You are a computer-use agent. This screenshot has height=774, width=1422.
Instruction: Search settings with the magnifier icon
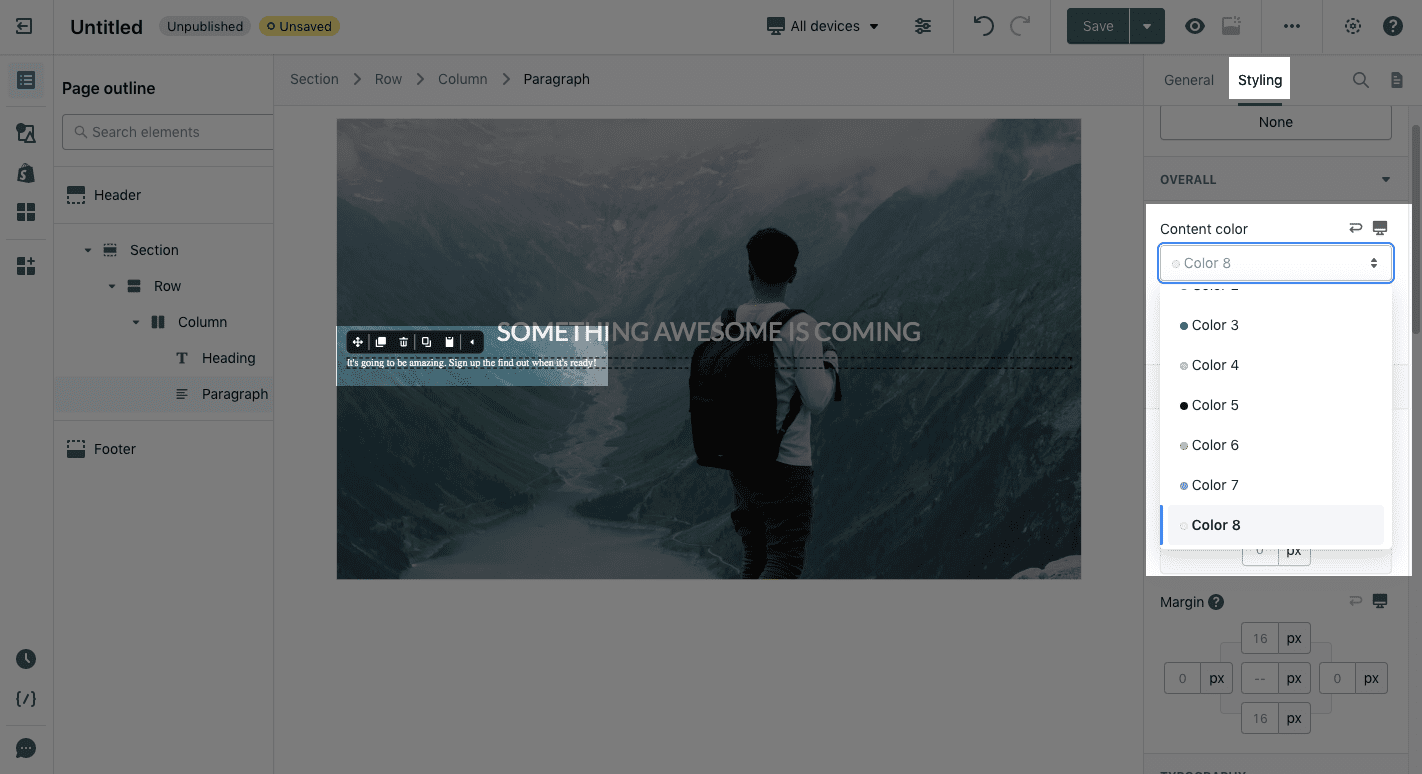click(x=1360, y=80)
